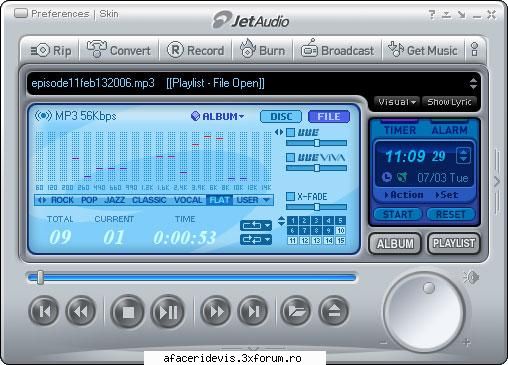Screen dimensions: 508x365
Task: Select track number 12 in grid
Action: point(304,240)
